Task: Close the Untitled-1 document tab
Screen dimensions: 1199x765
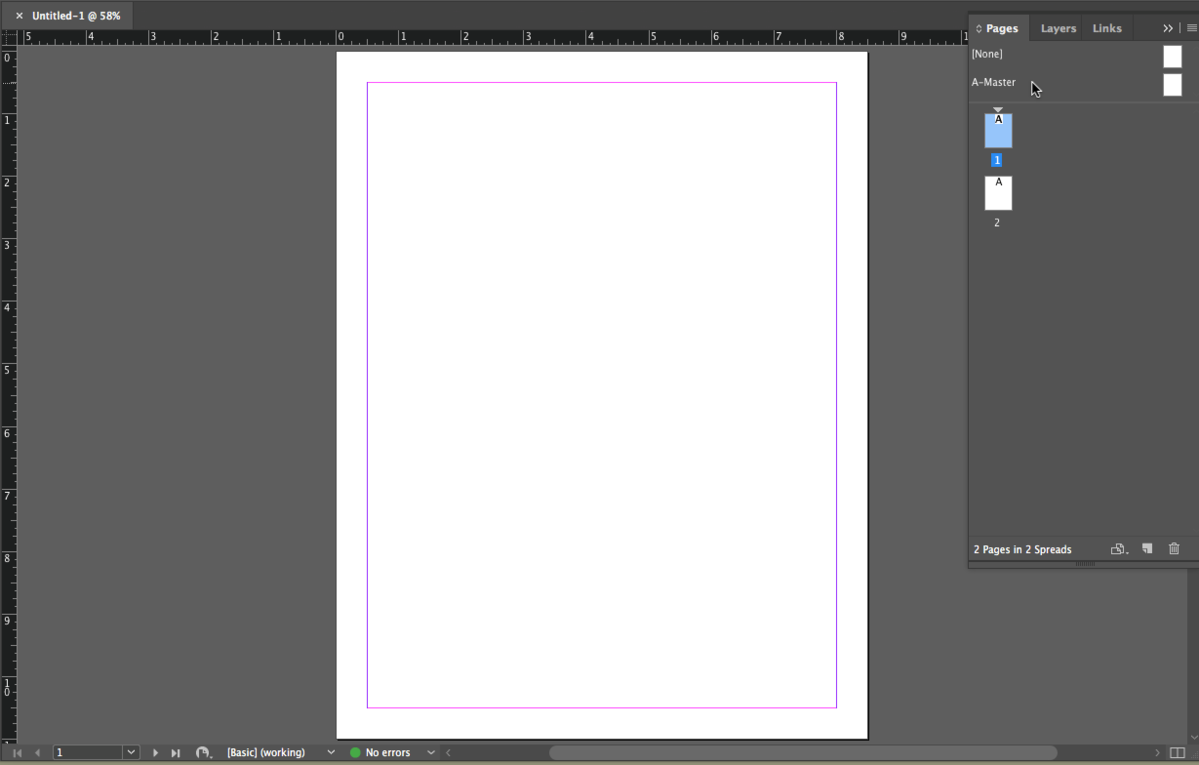Action: [19, 16]
